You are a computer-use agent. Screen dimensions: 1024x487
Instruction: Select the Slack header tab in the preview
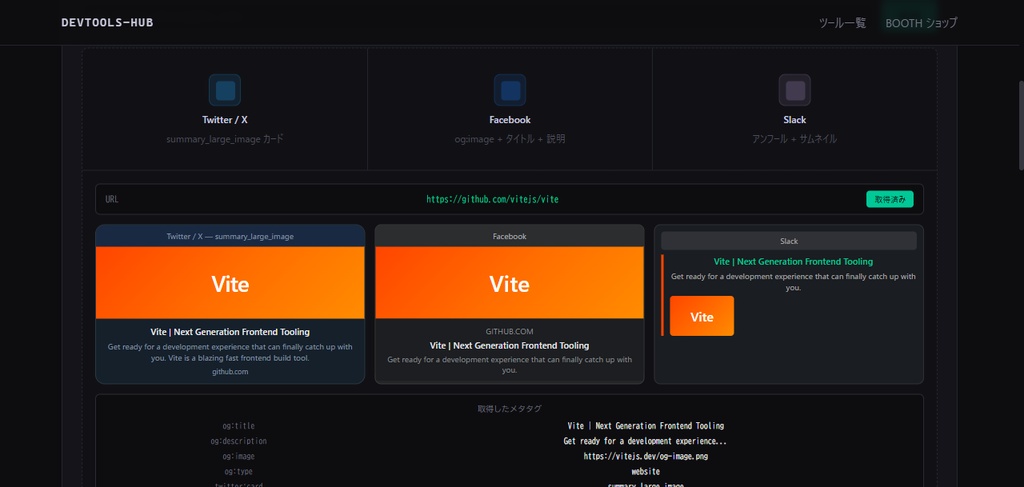789,241
